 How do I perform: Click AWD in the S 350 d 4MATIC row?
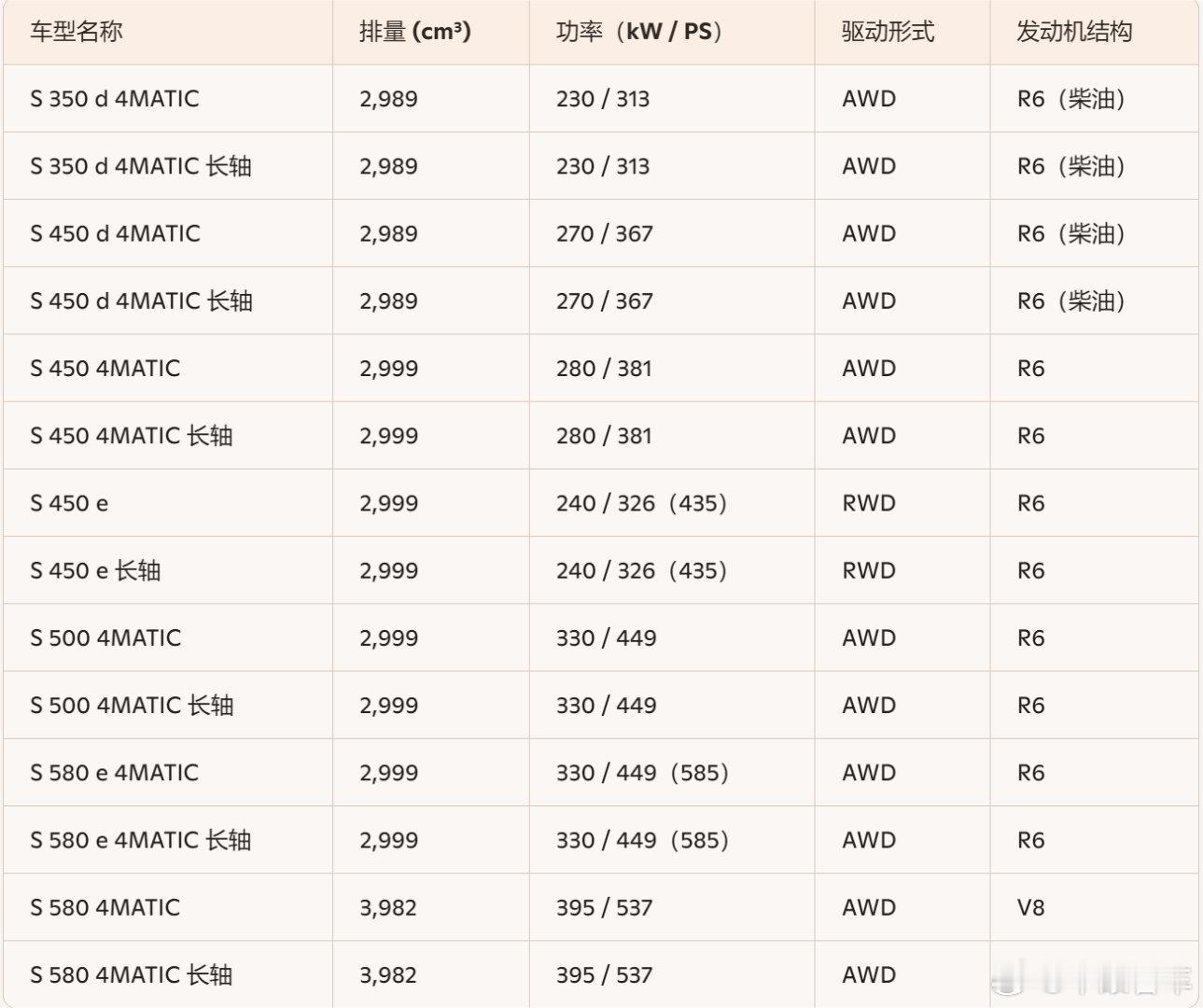coord(869,99)
